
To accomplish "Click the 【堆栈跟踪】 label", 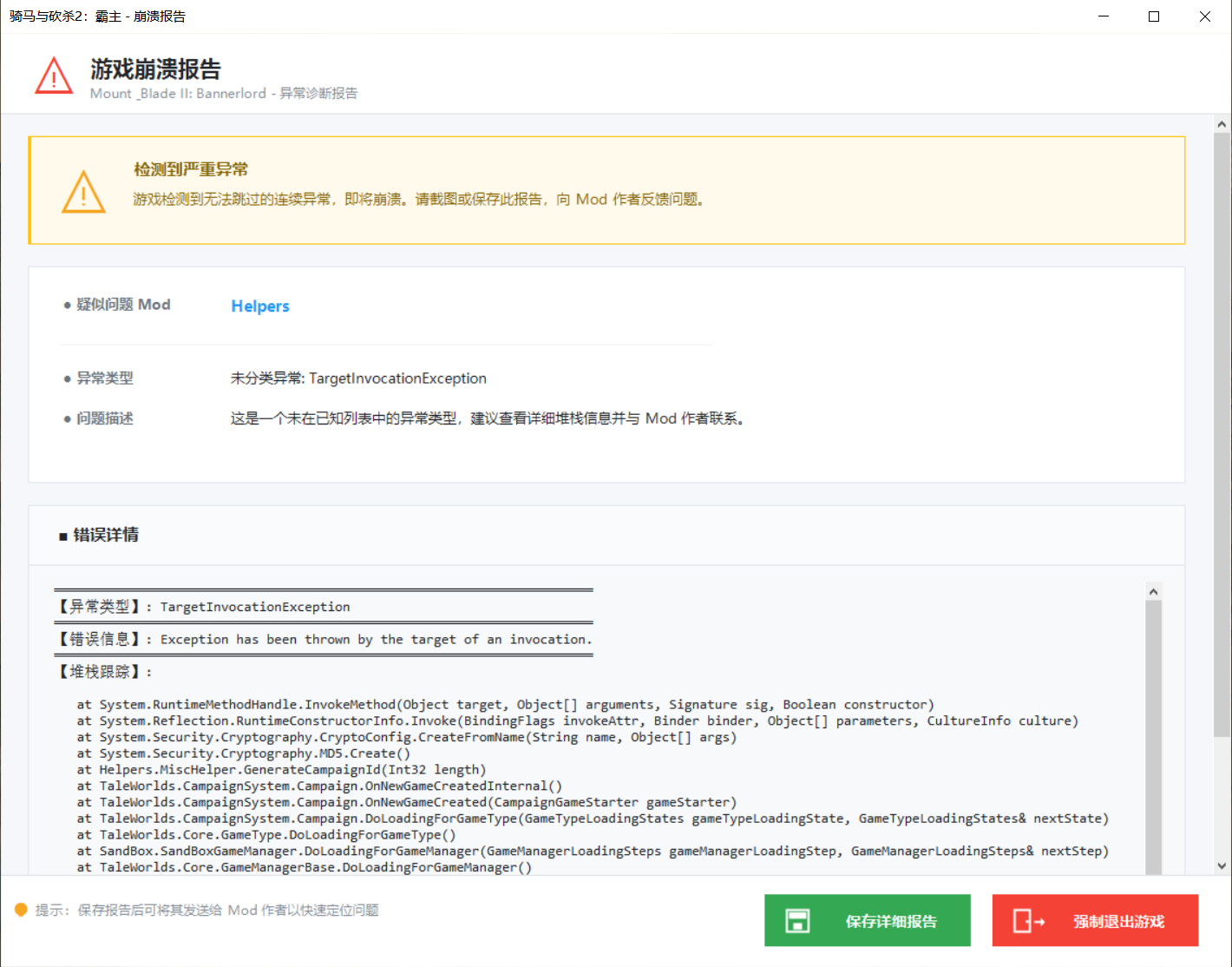I will coord(103,671).
